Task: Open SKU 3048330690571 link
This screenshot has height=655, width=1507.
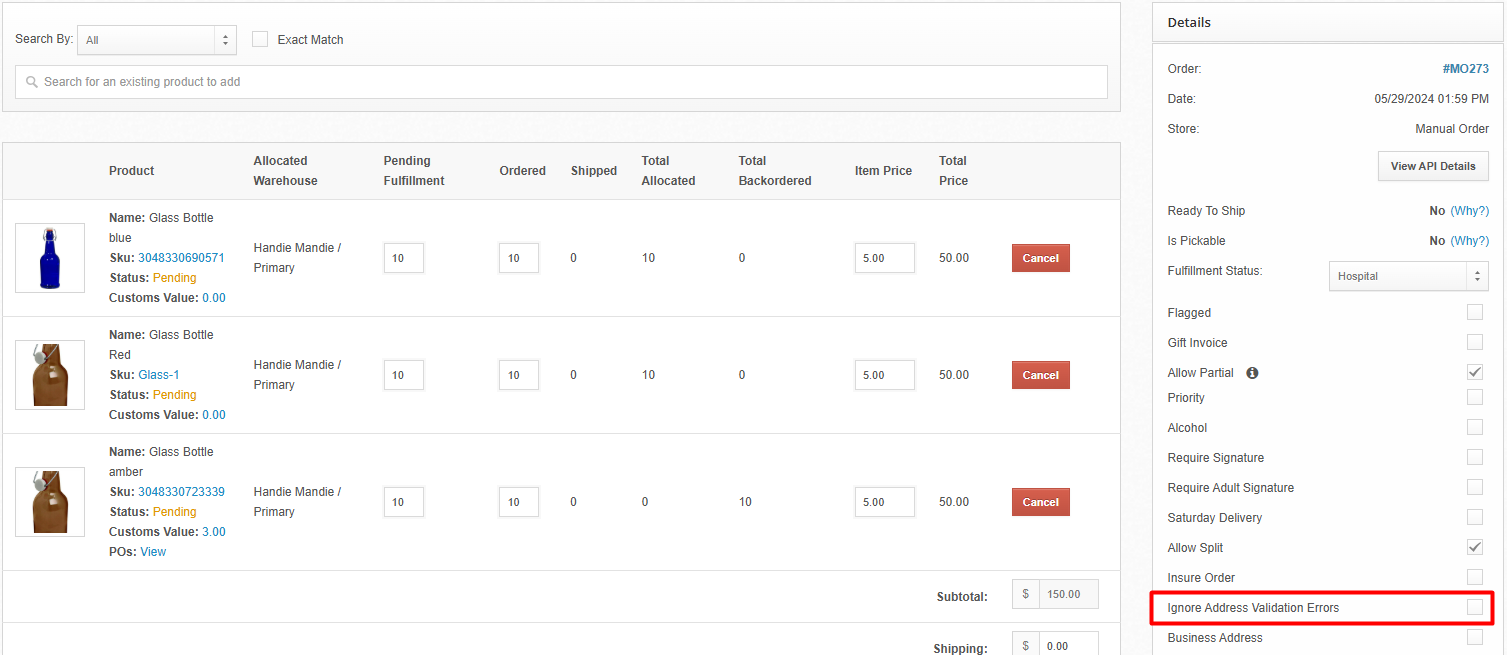Action: tap(181, 258)
